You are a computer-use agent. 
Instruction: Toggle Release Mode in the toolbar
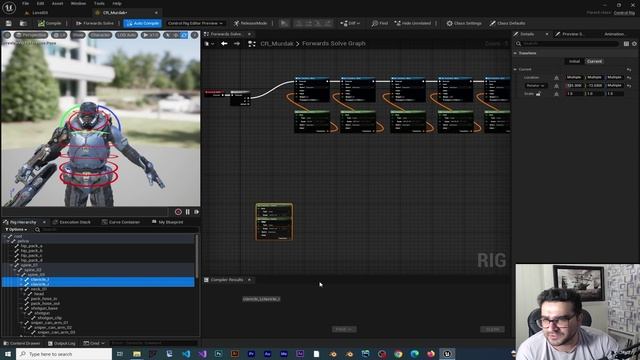pos(250,23)
